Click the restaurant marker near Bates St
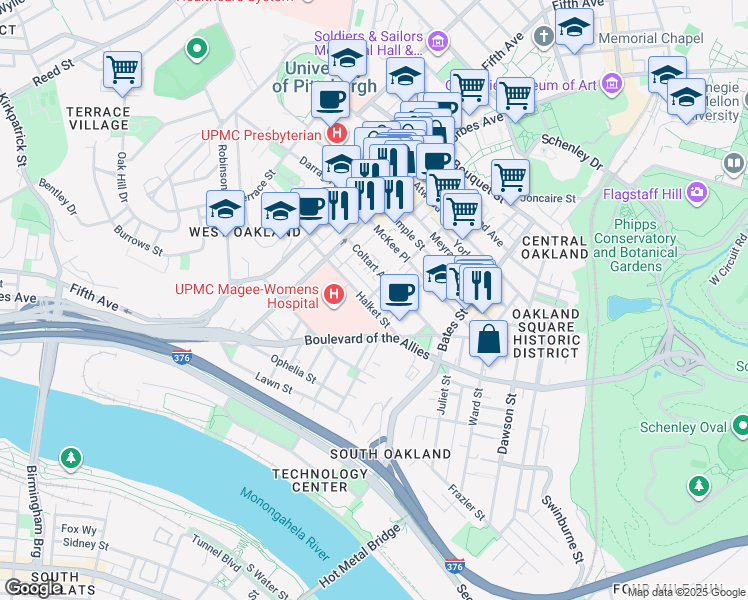This screenshot has height=600, width=748. 482,286
